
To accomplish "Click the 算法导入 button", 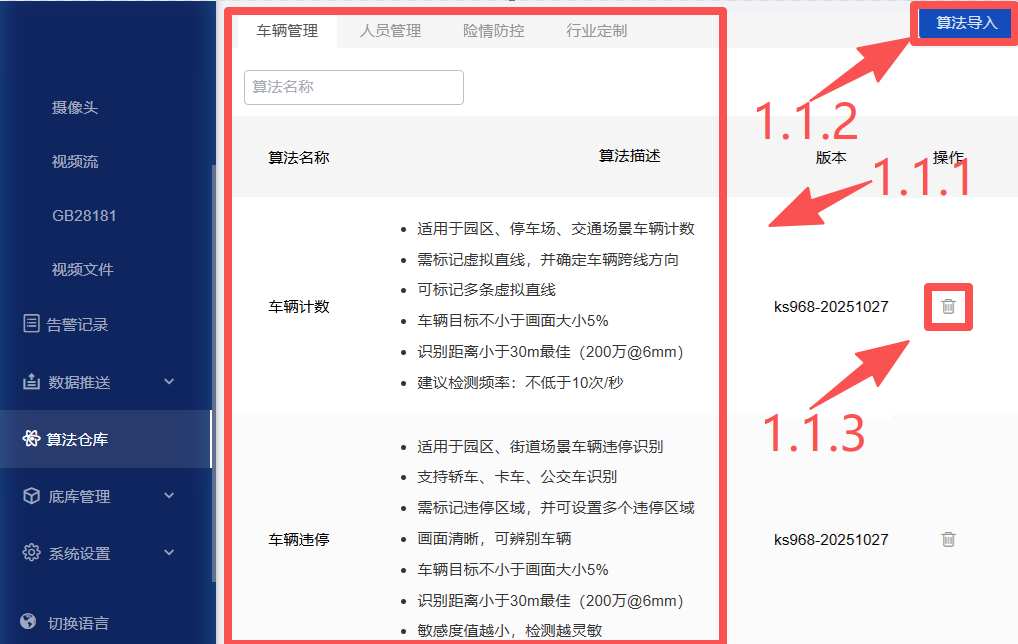I will click(x=966, y=23).
